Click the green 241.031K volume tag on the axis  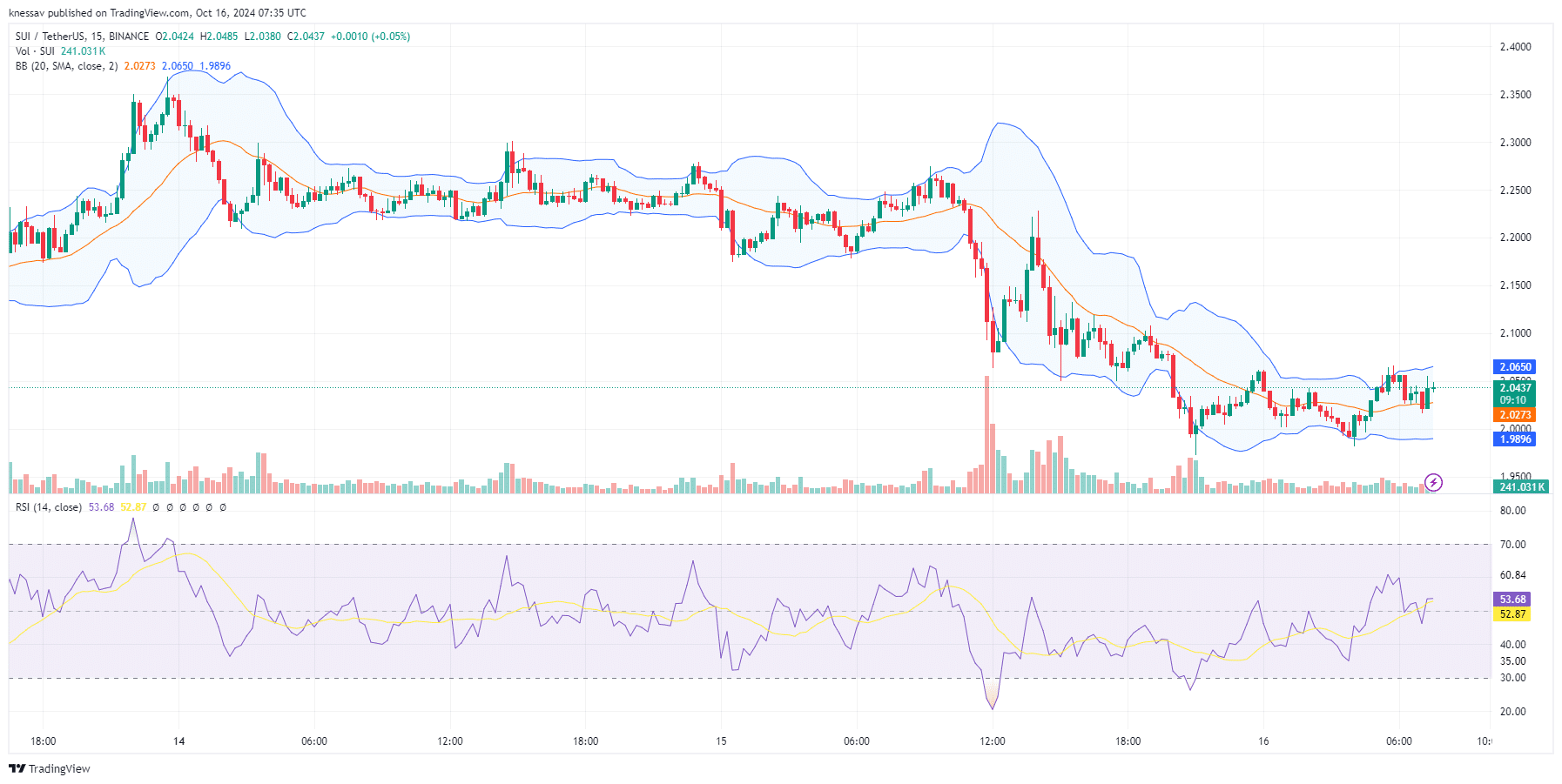click(x=1522, y=486)
